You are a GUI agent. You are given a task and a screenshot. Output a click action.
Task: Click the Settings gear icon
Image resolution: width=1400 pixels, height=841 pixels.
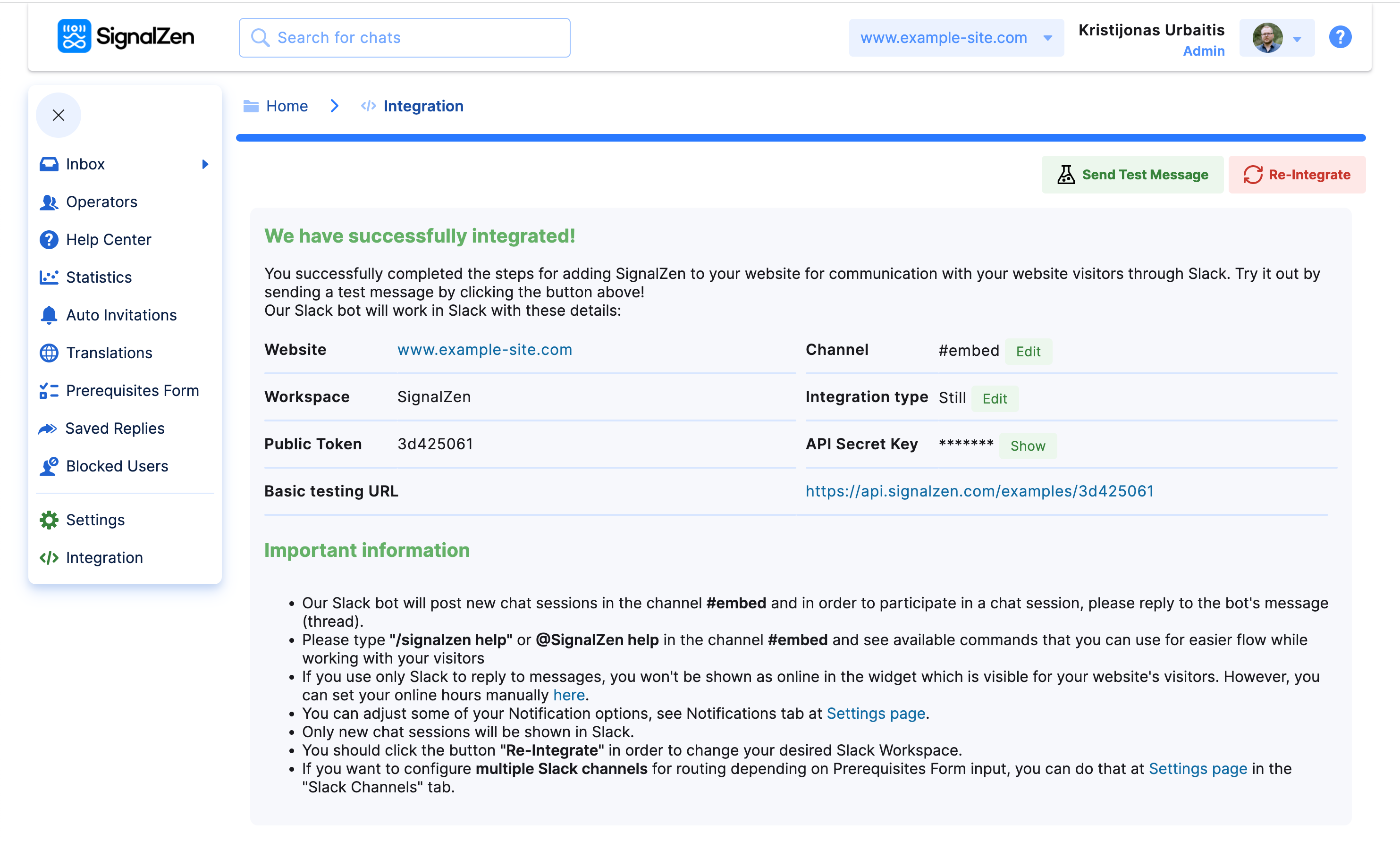[49, 520]
